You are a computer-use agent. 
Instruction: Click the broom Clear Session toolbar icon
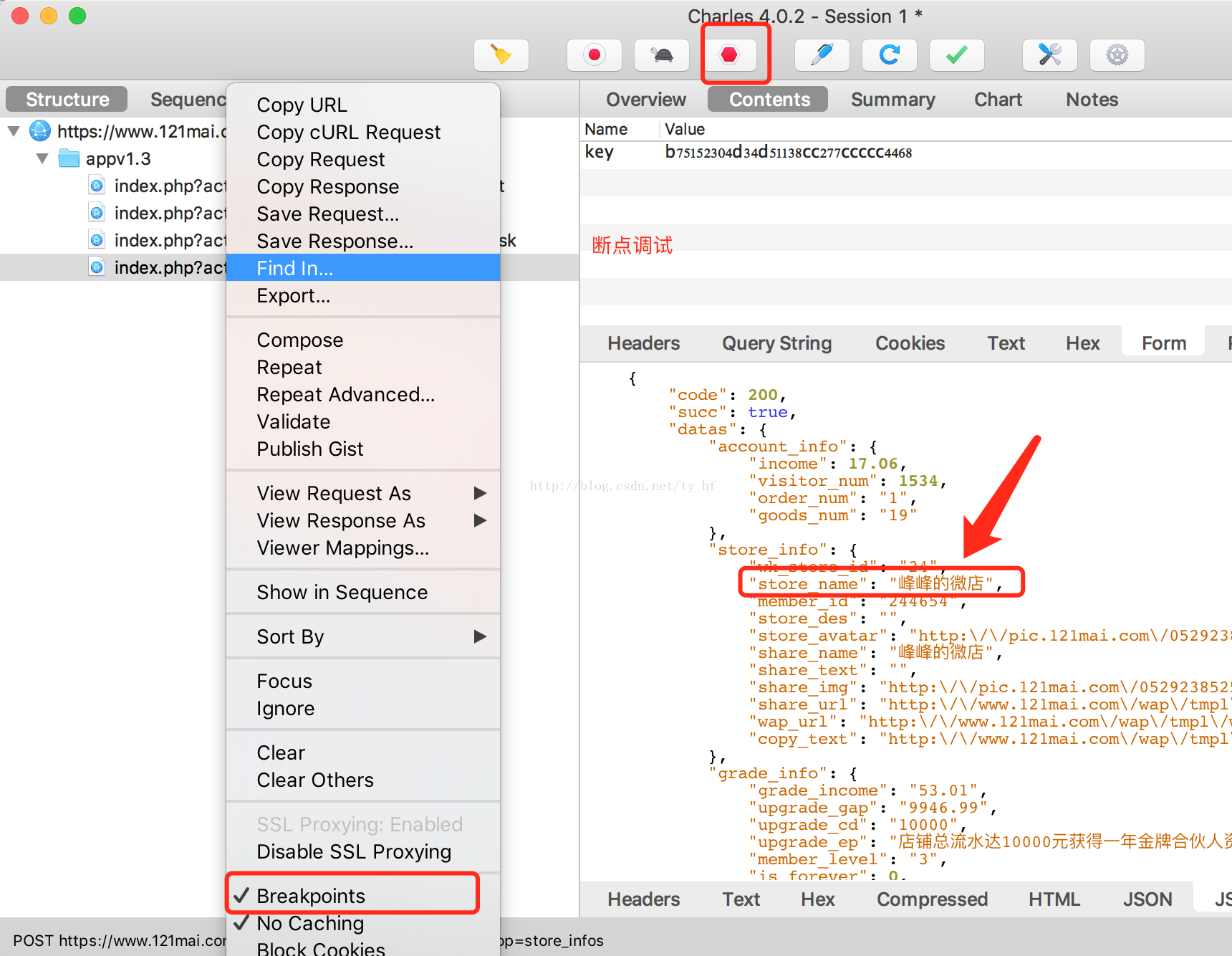(x=501, y=55)
